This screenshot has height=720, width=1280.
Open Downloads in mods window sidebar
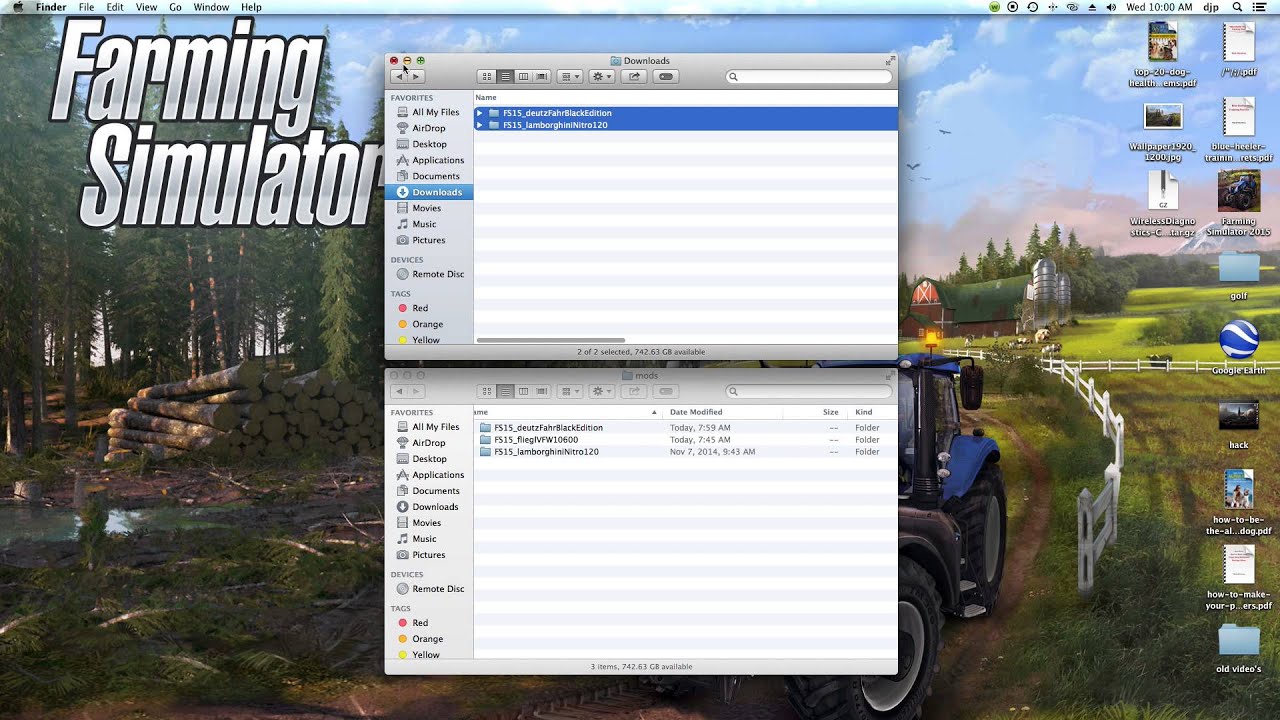428,507
